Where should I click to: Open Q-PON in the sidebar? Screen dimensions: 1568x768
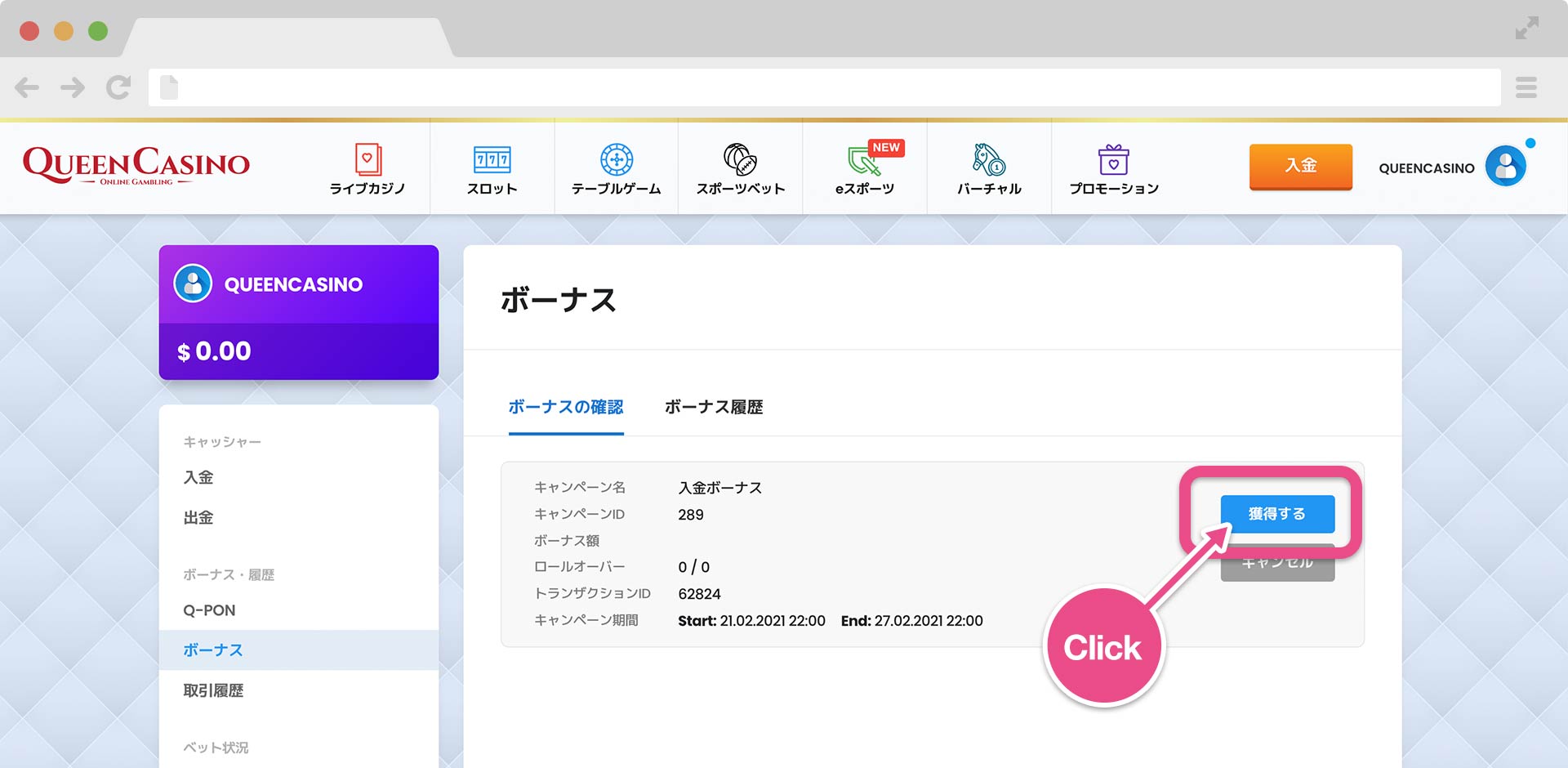pos(209,610)
